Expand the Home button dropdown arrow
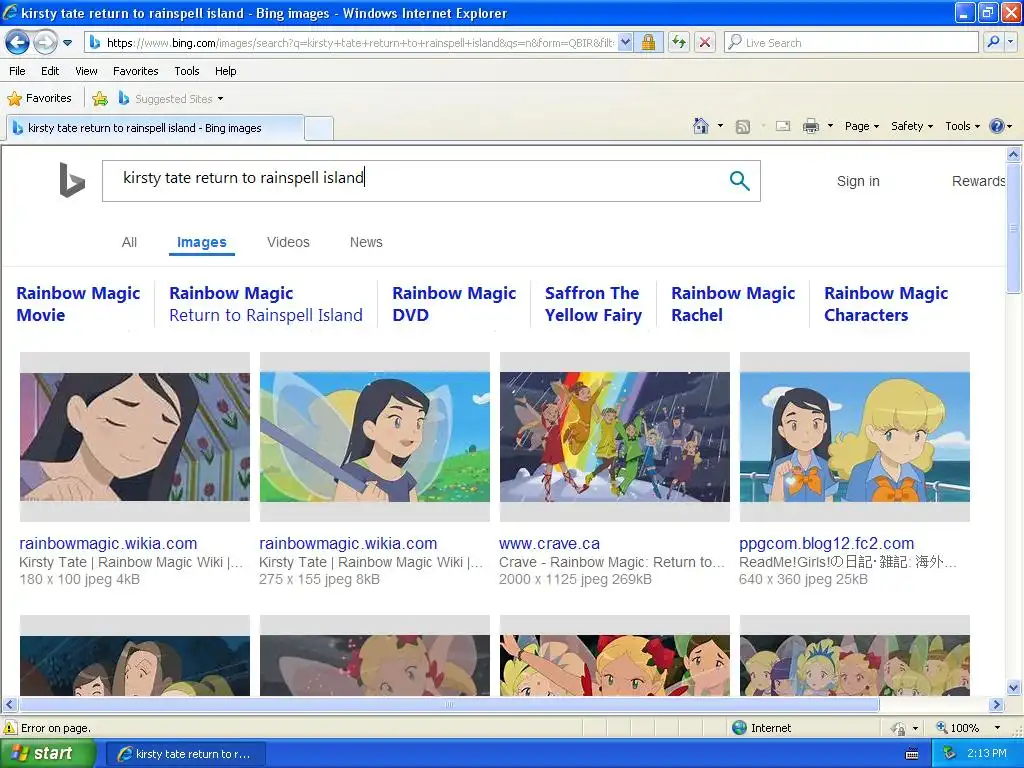1024x768 pixels. point(720,126)
